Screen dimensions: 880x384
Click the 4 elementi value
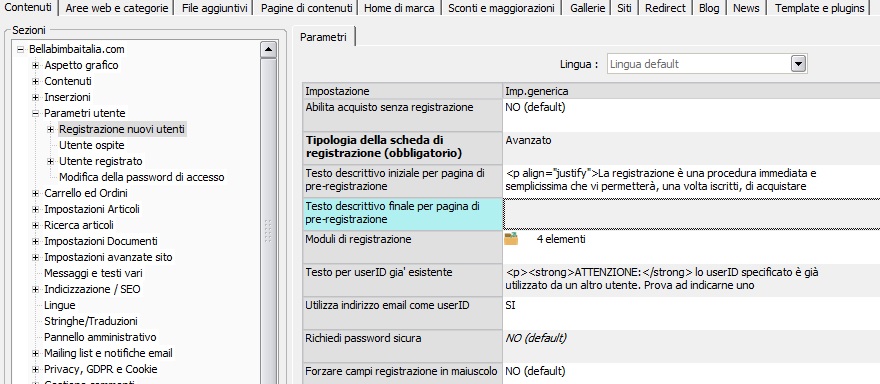[x=561, y=239]
